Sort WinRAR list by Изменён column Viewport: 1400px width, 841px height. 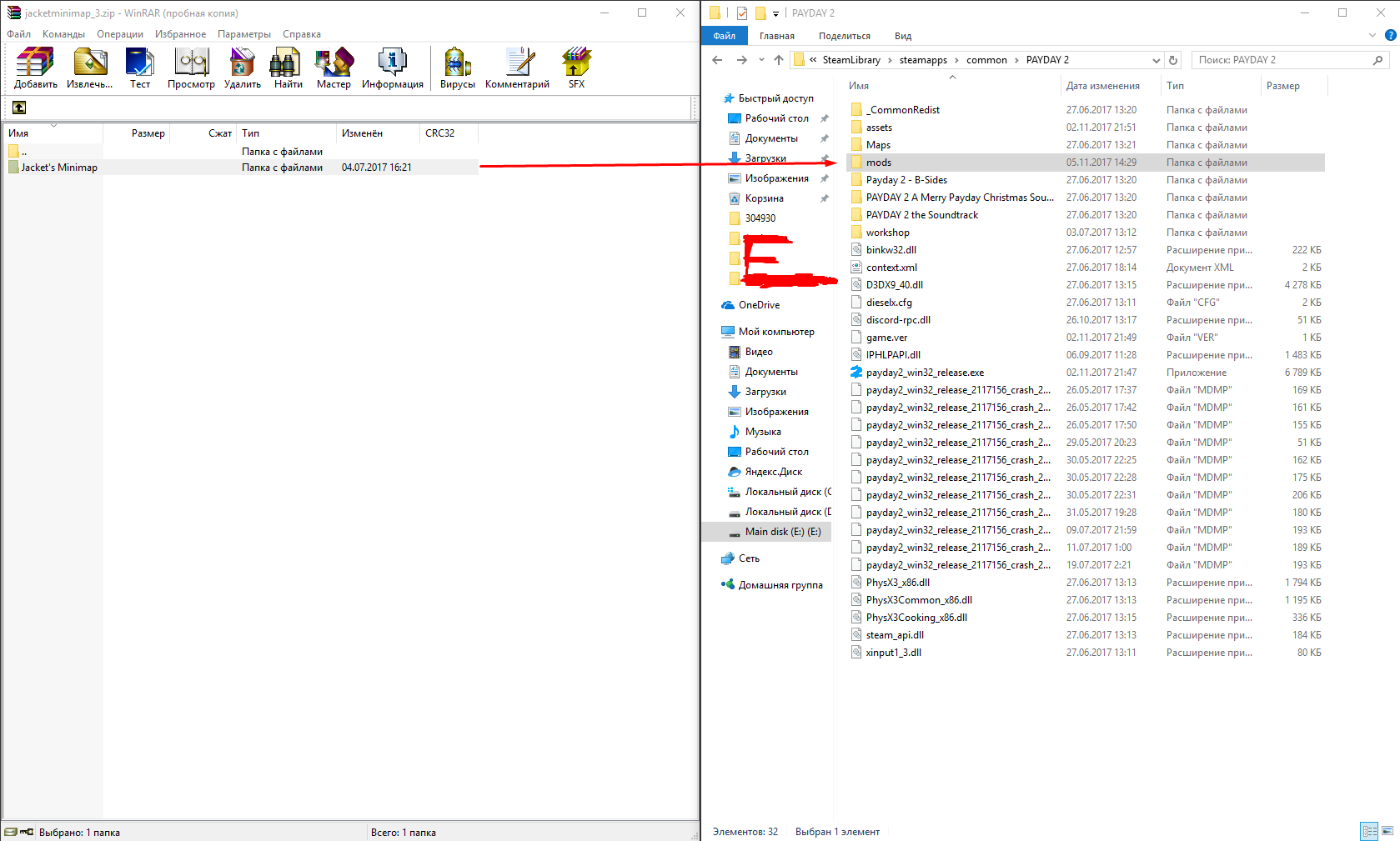coord(378,133)
